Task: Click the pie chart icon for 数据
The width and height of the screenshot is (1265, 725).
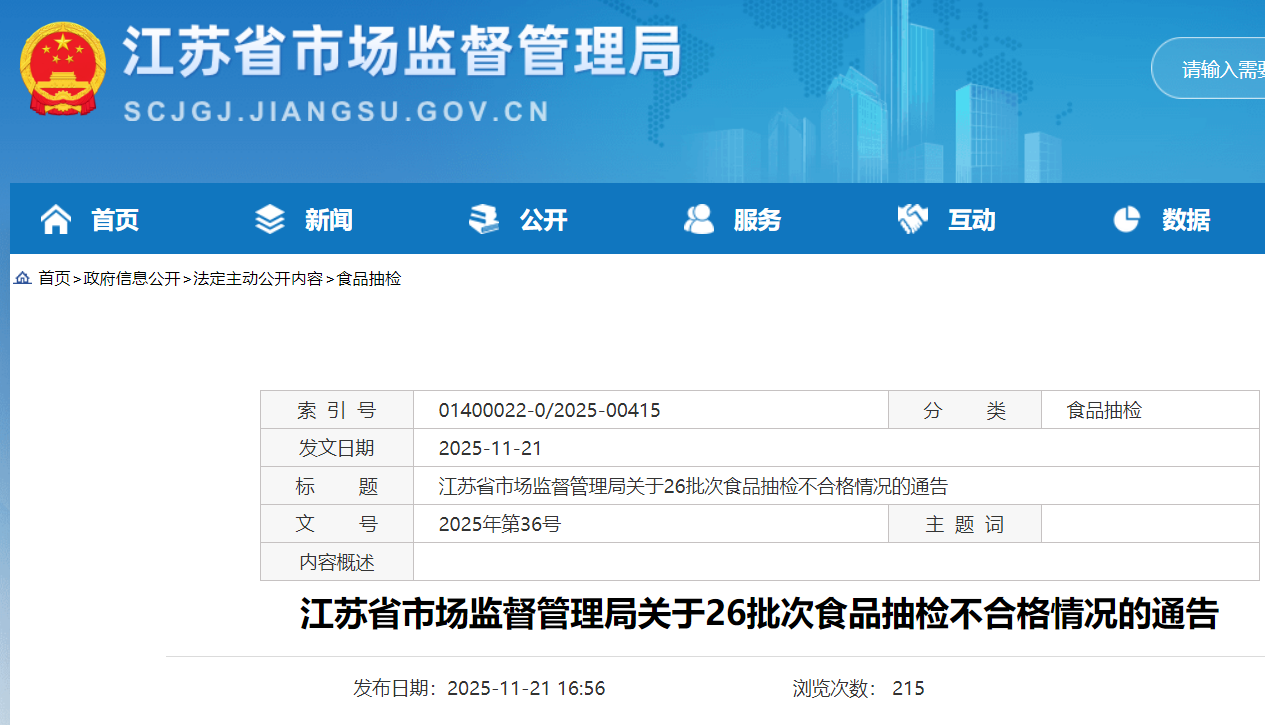Action: 1127,219
